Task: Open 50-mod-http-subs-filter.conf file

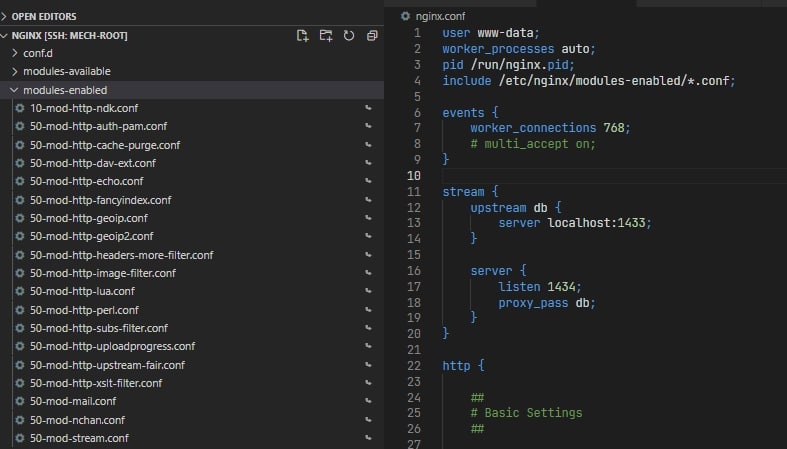Action: (99, 328)
